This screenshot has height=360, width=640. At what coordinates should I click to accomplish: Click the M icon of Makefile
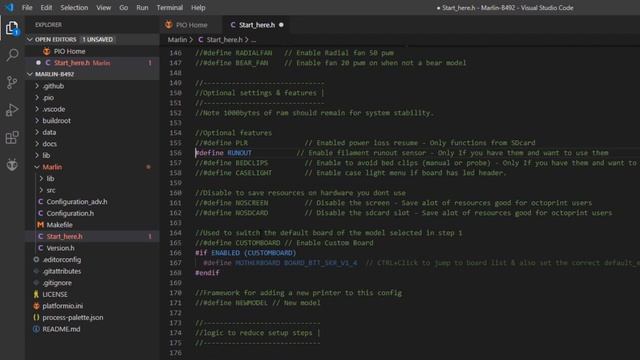pyautogui.click(x=40, y=225)
